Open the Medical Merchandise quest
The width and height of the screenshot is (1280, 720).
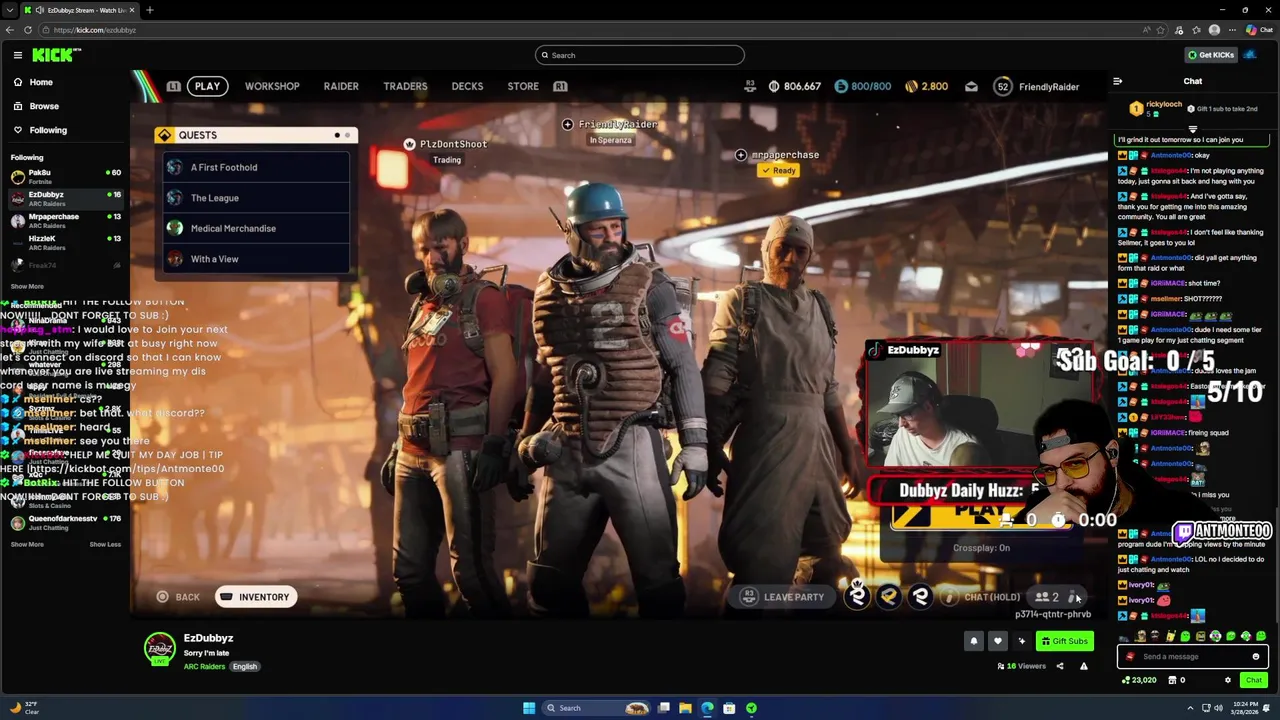coord(256,228)
